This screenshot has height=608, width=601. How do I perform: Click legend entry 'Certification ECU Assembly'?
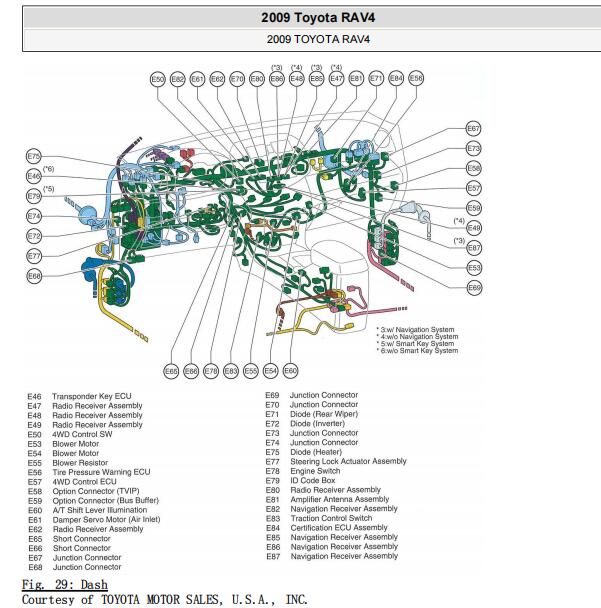(x=339, y=528)
